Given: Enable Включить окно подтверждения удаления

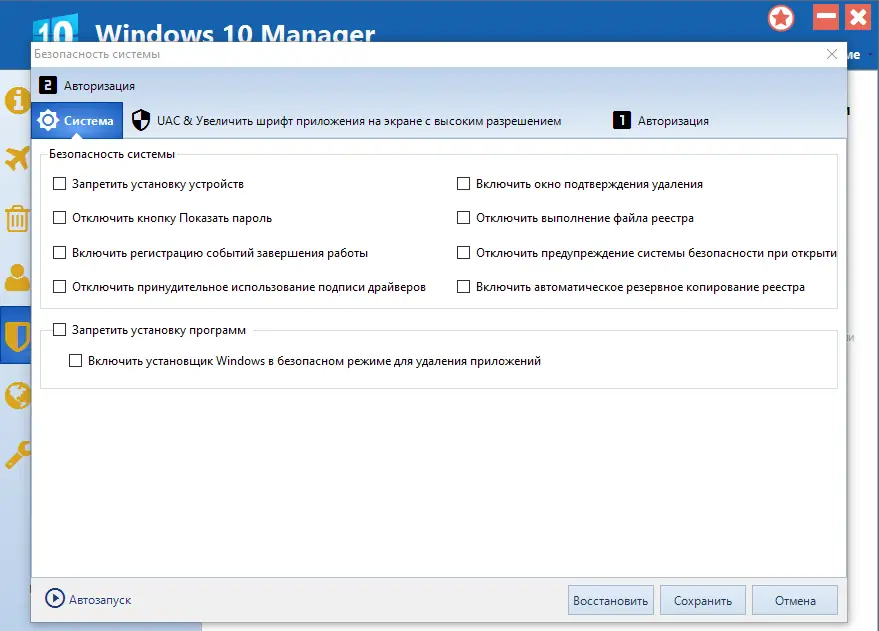Looking at the screenshot, I should pyautogui.click(x=464, y=184).
